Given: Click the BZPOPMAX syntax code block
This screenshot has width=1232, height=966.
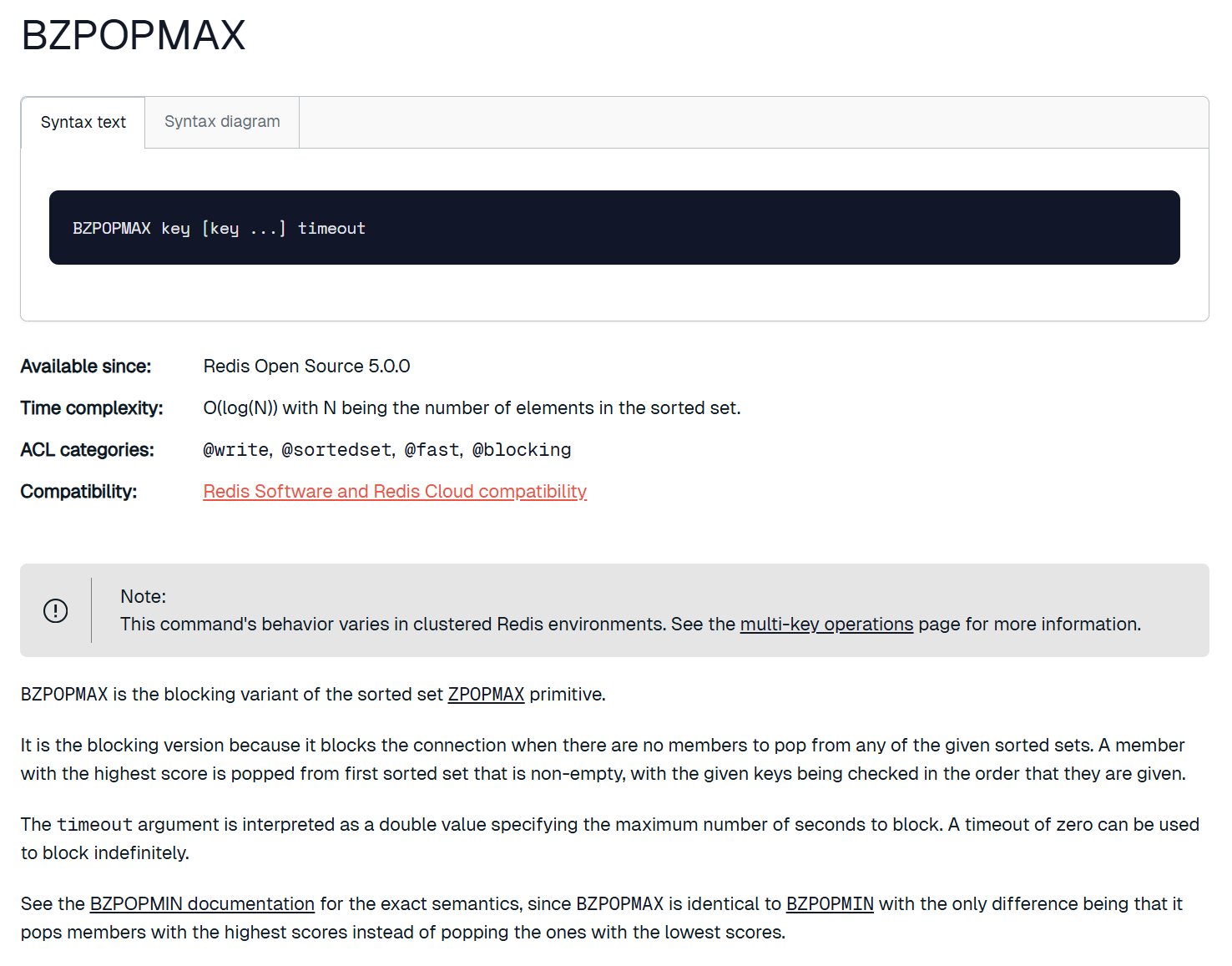Looking at the screenshot, I should [x=614, y=228].
